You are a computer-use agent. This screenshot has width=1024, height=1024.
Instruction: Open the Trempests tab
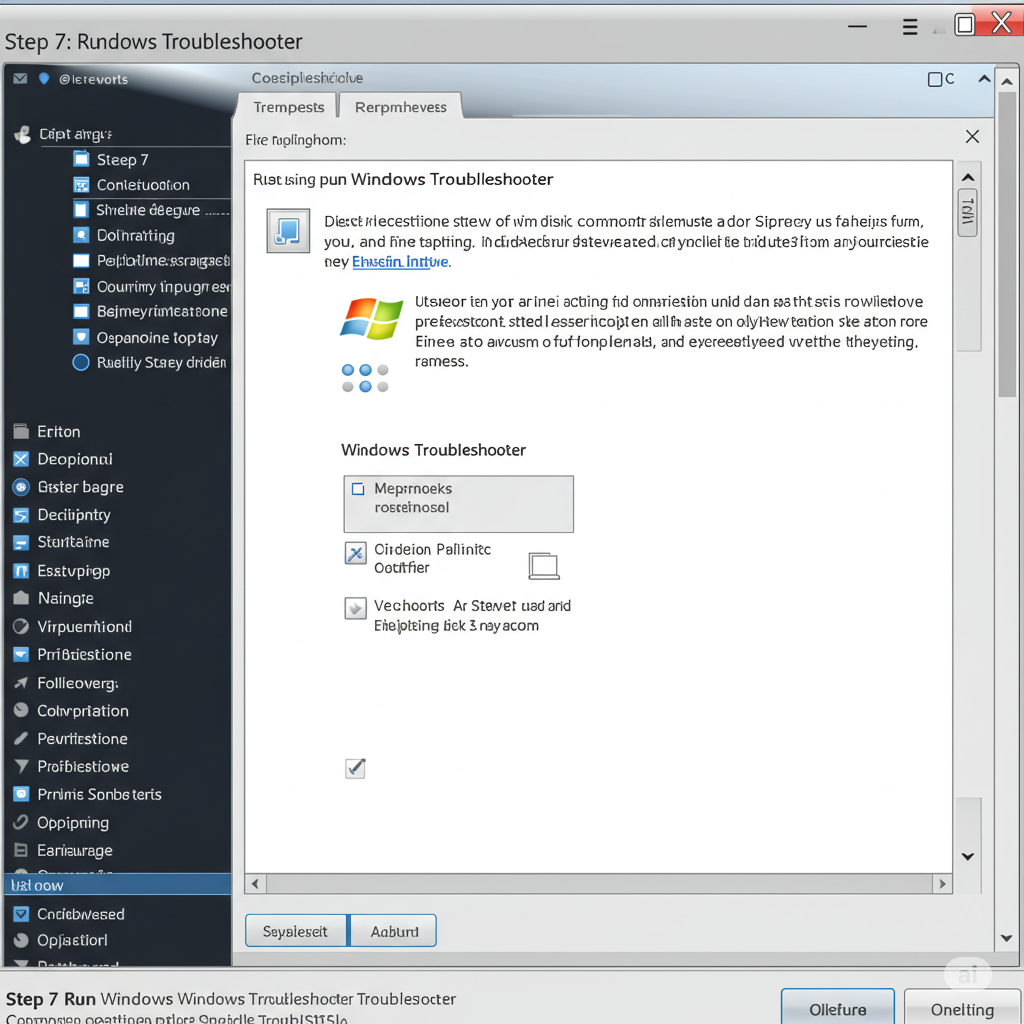[288, 107]
